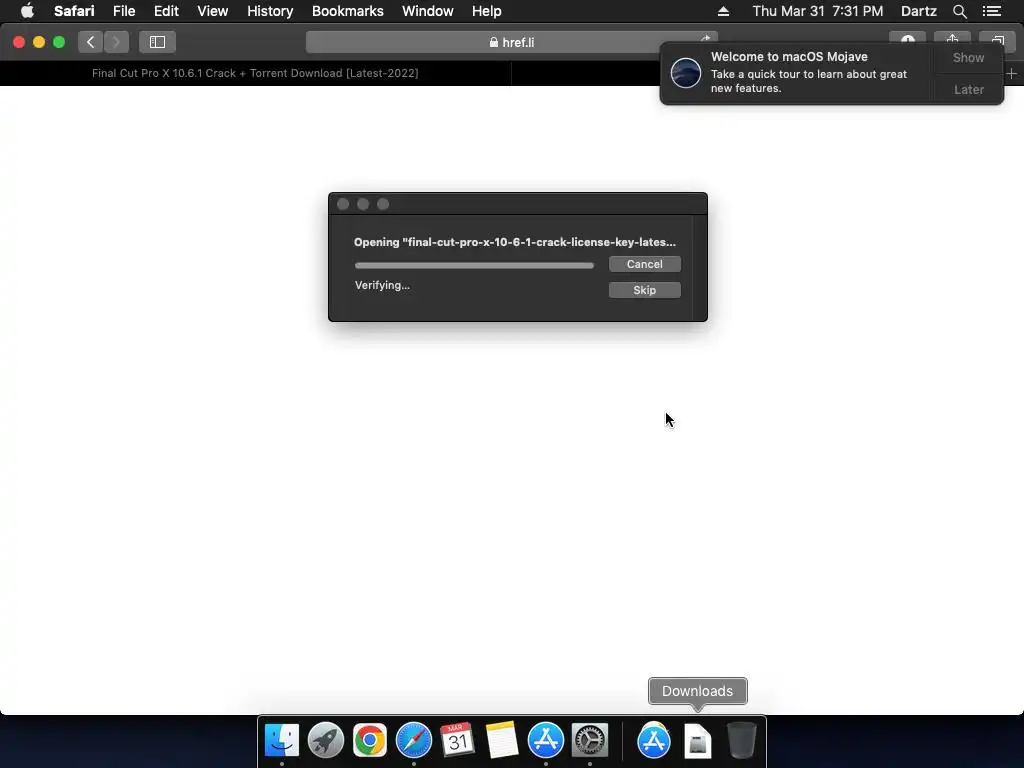Screen dimensions: 1024x768
Task: Skip verifying the disk image
Action: click(645, 290)
